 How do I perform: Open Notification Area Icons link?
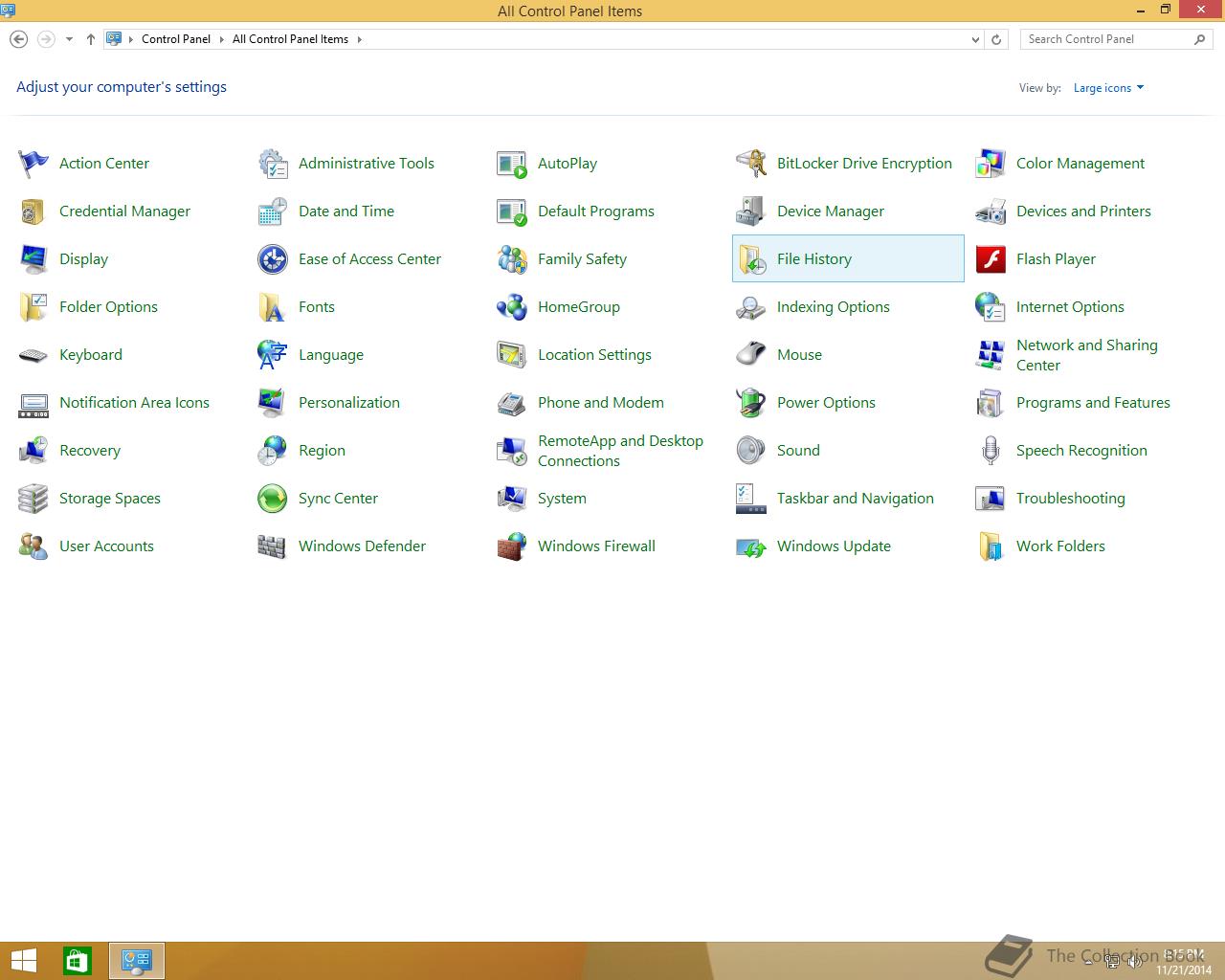click(x=134, y=403)
